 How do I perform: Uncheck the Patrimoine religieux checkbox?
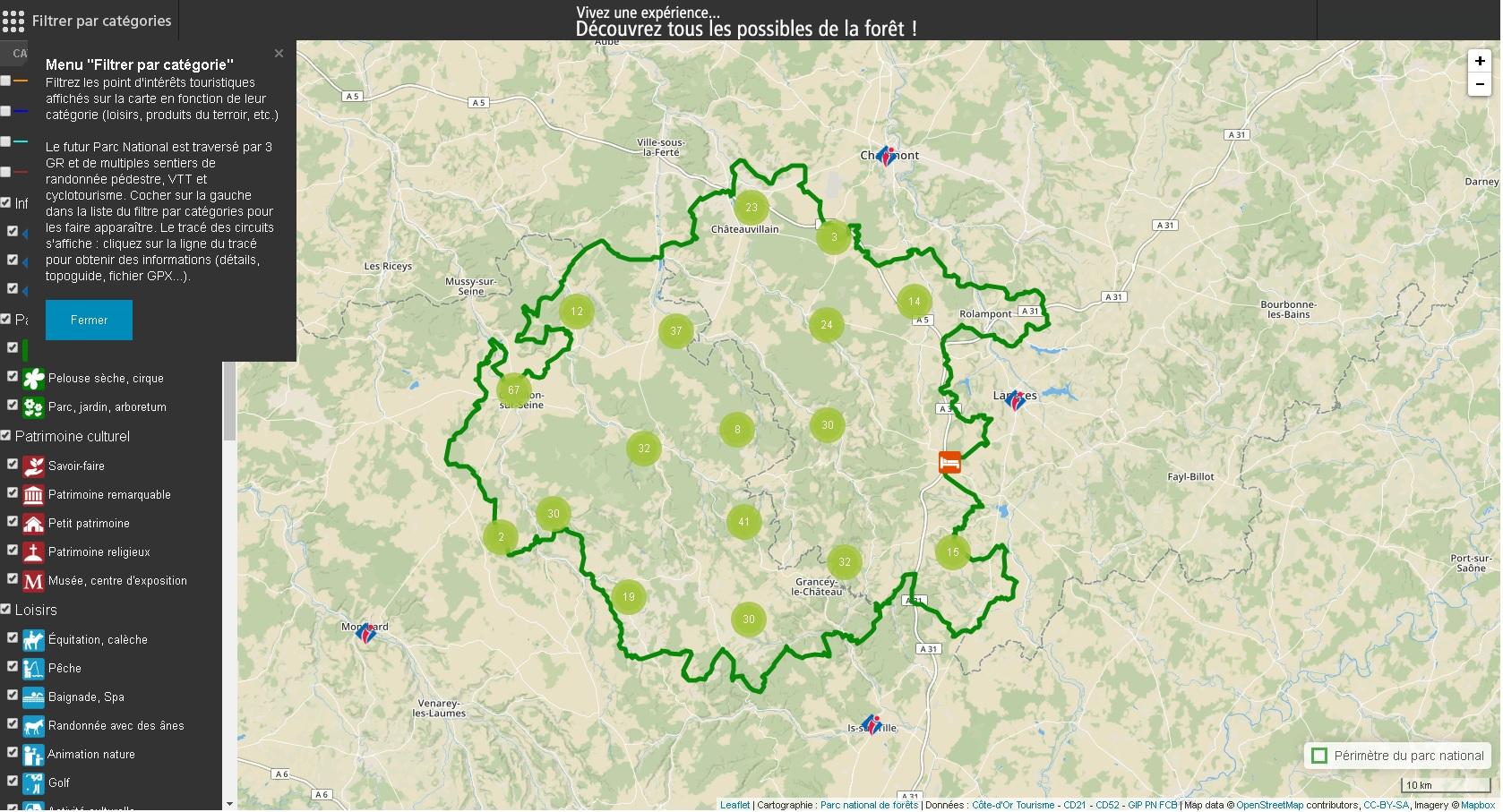coord(13,550)
